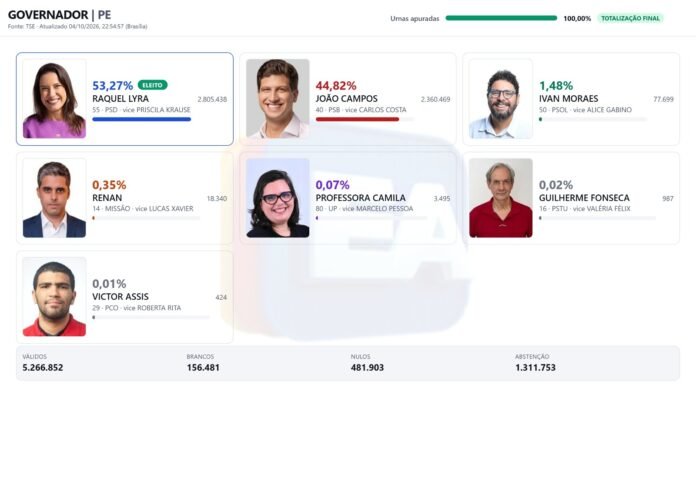This screenshot has height=489, width=696.
Task: Click Raquel Lyra's blue vote bar
Action: 142,119
